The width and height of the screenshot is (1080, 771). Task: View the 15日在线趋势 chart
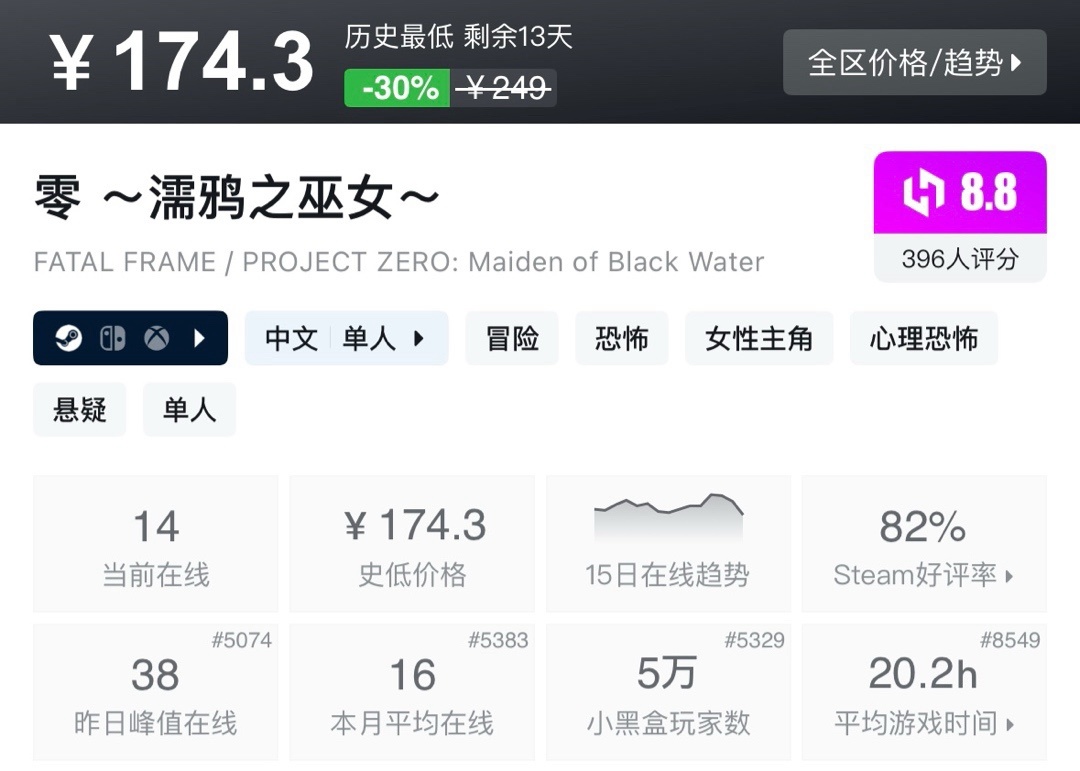[x=668, y=544]
